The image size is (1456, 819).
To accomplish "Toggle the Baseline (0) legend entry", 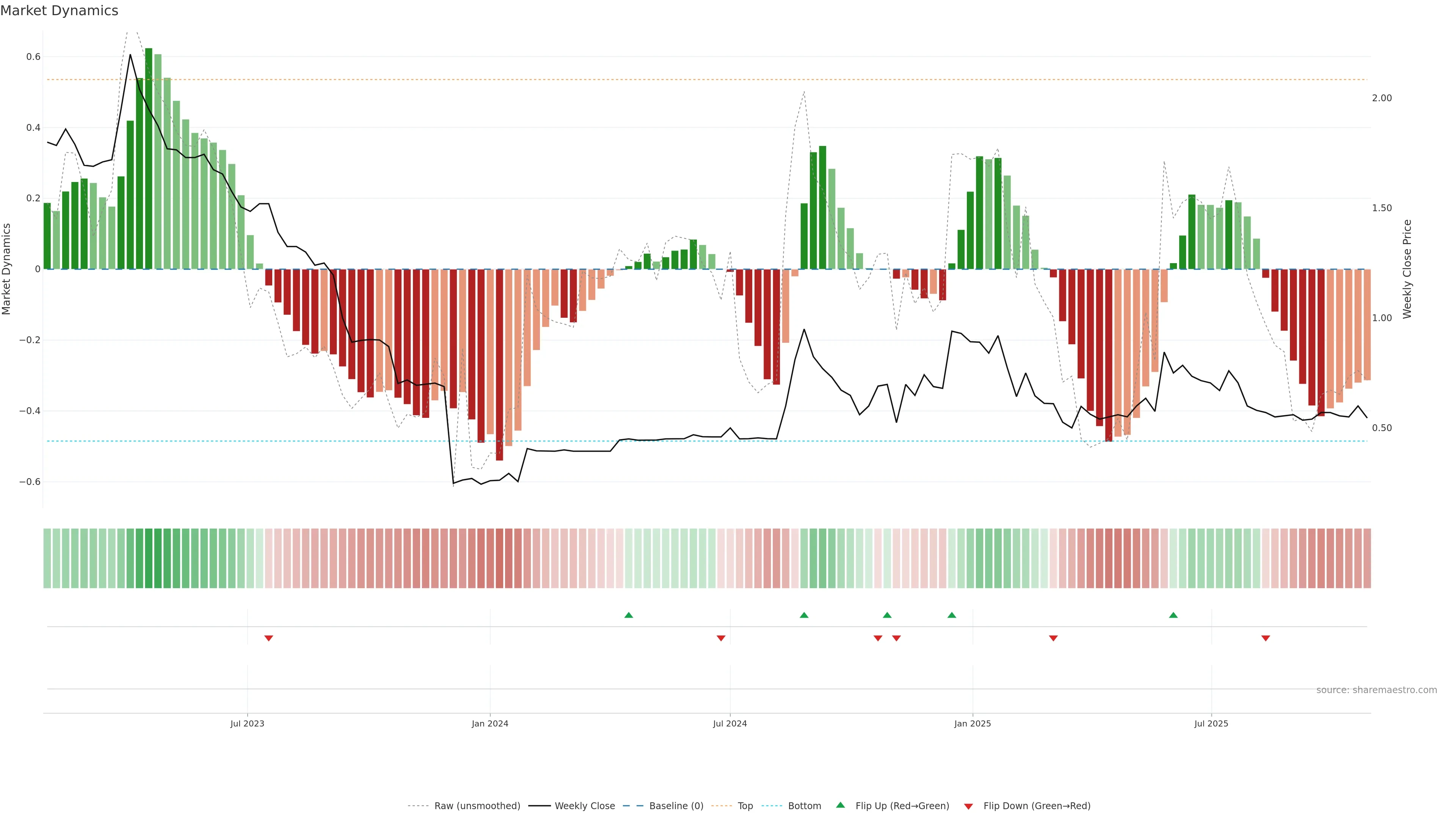I will 676,806.
